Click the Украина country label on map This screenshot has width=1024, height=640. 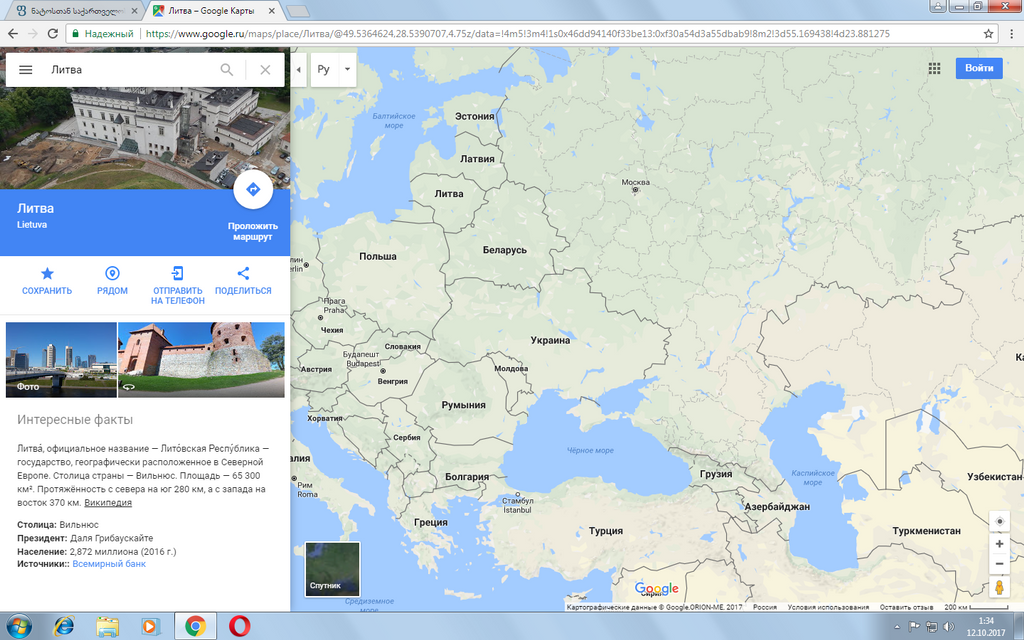point(550,340)
